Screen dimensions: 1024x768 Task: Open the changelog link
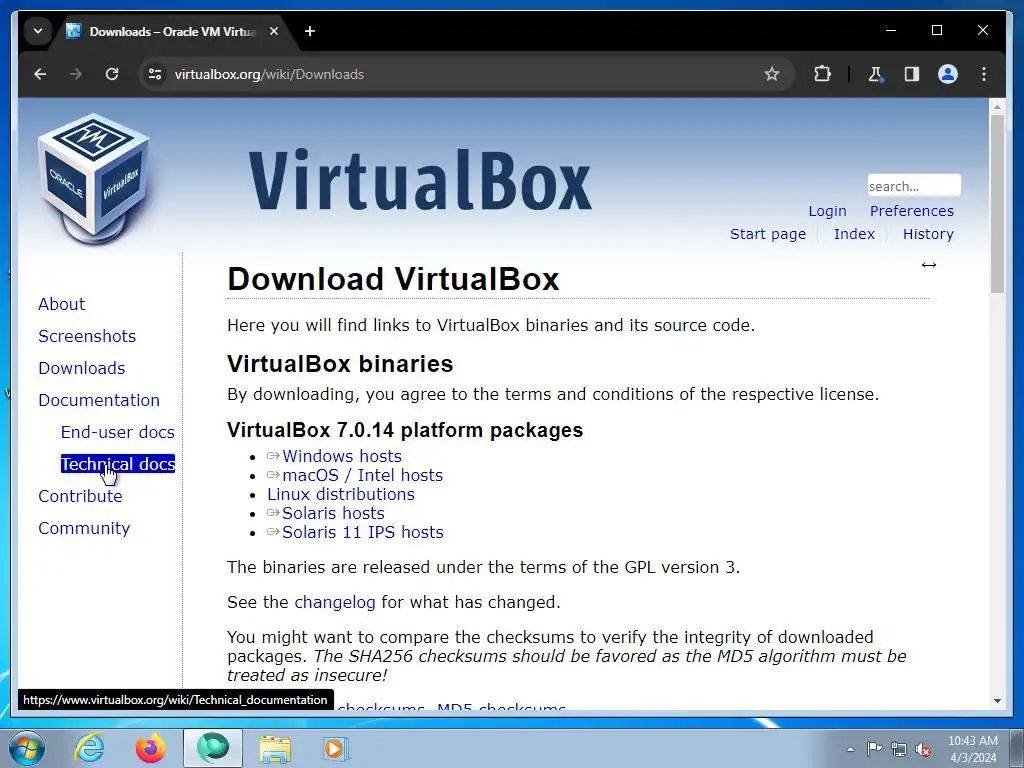click(x=335, y=602)
